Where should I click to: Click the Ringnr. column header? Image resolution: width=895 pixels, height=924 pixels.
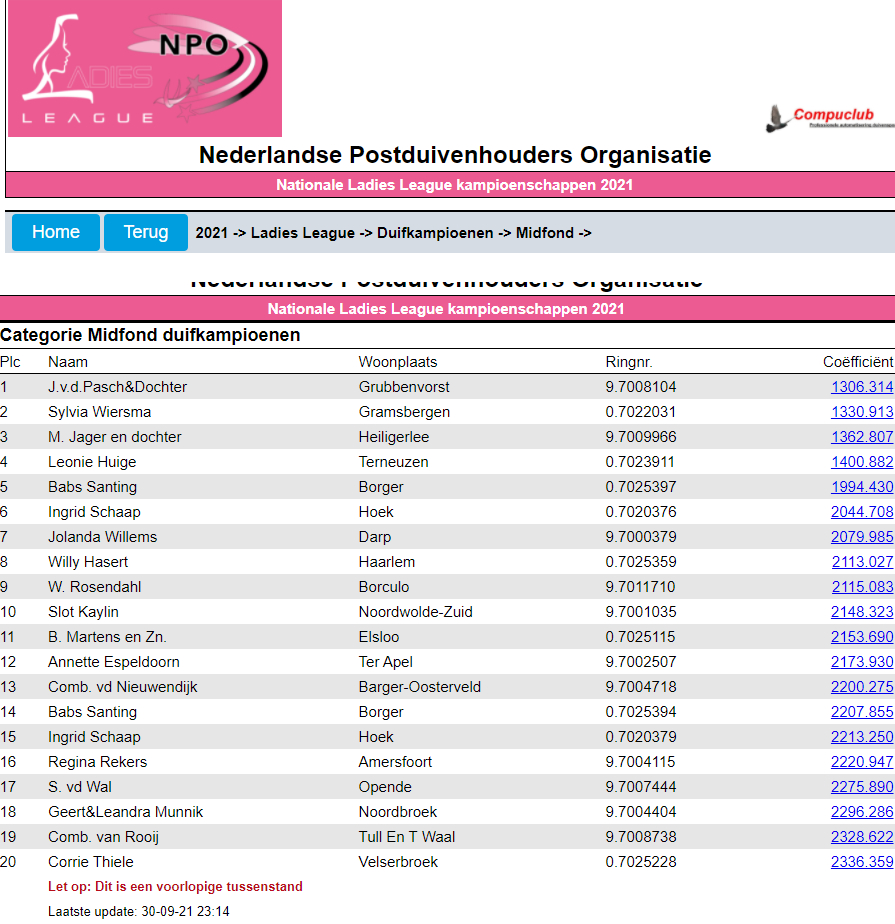point(629,362)
